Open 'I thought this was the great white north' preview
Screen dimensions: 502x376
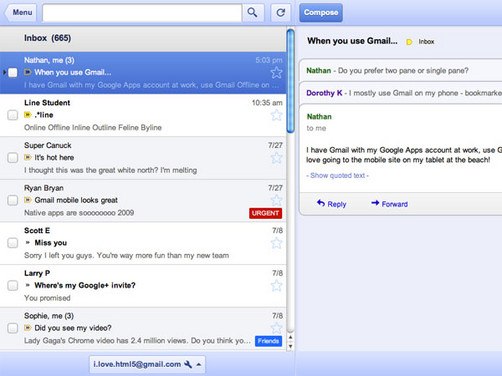click(110, 170)
